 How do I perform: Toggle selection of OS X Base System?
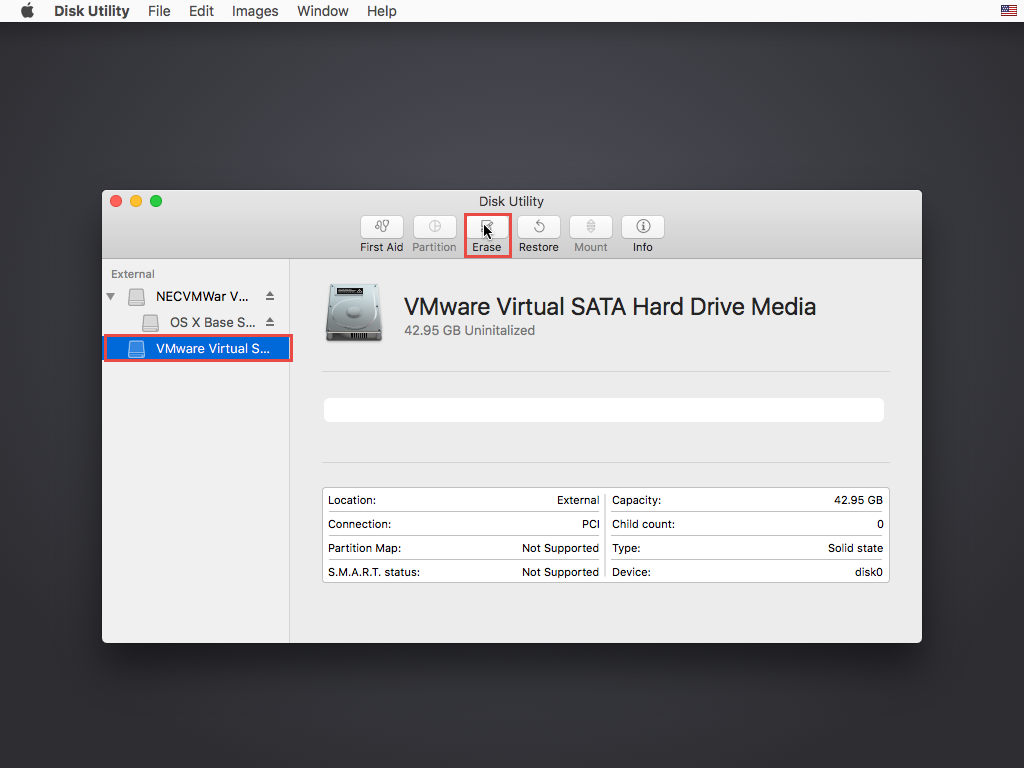[x=197, y=322]
